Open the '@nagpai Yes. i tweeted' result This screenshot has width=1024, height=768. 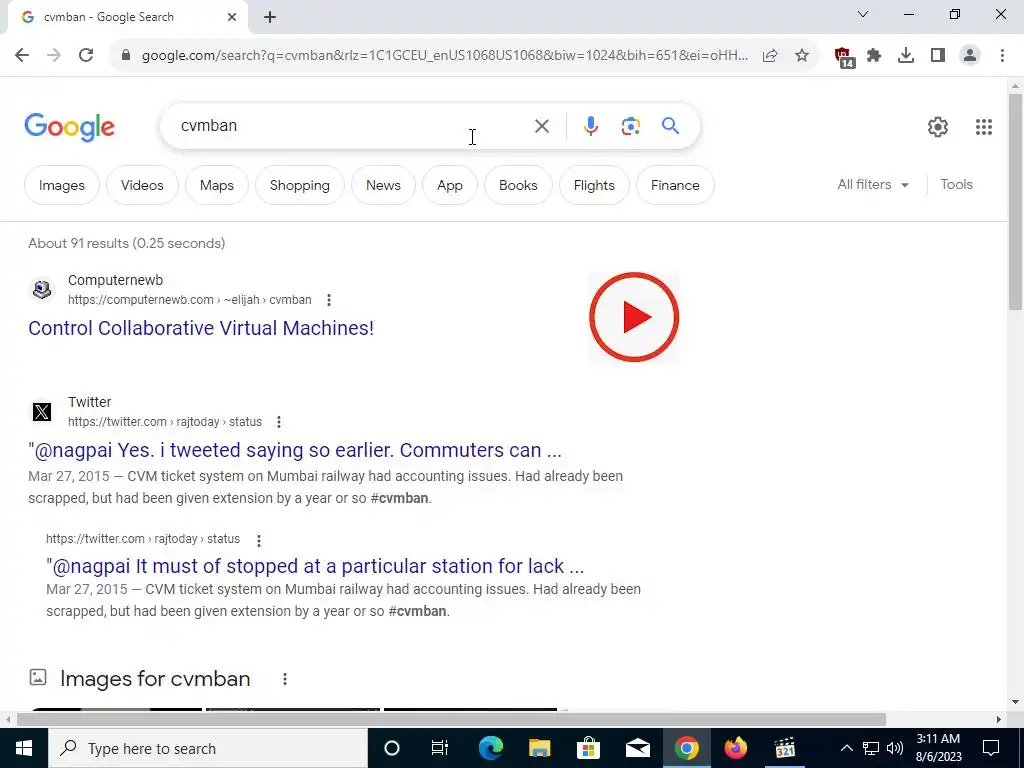295,450
